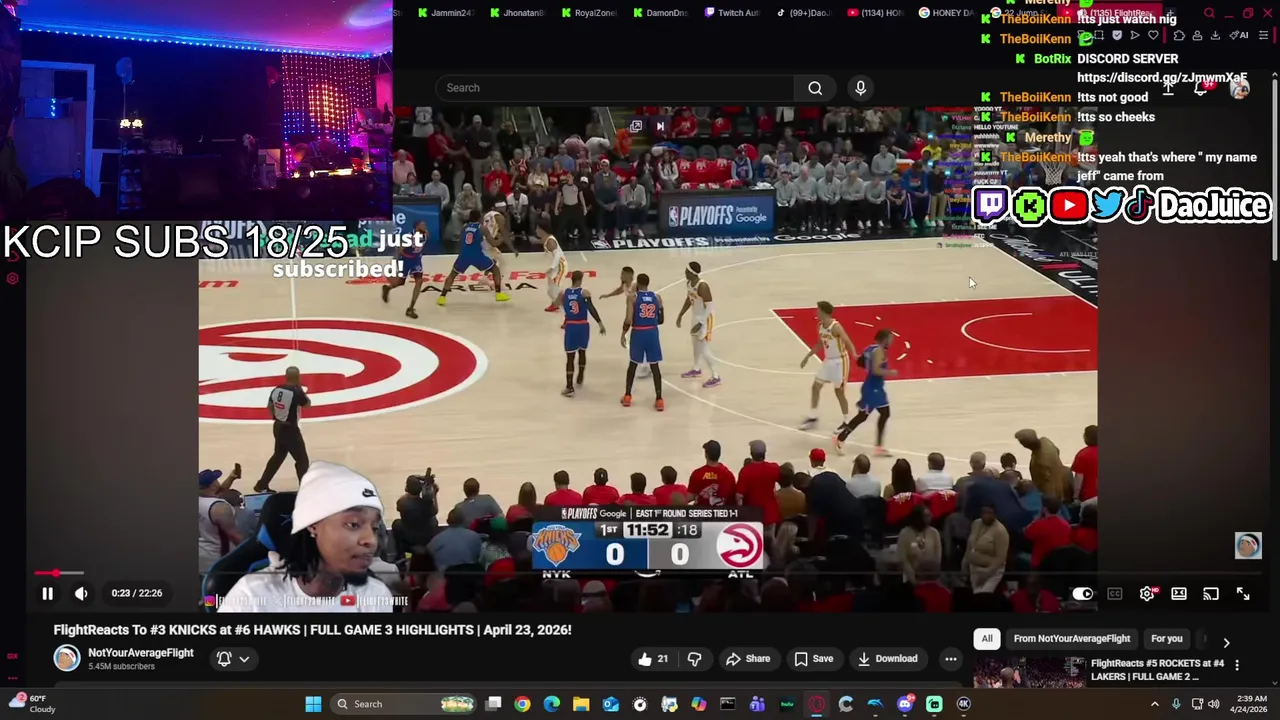Switch to the Jhonatan browser tab
Screen dimensions: 1280x720
(517, 13)
